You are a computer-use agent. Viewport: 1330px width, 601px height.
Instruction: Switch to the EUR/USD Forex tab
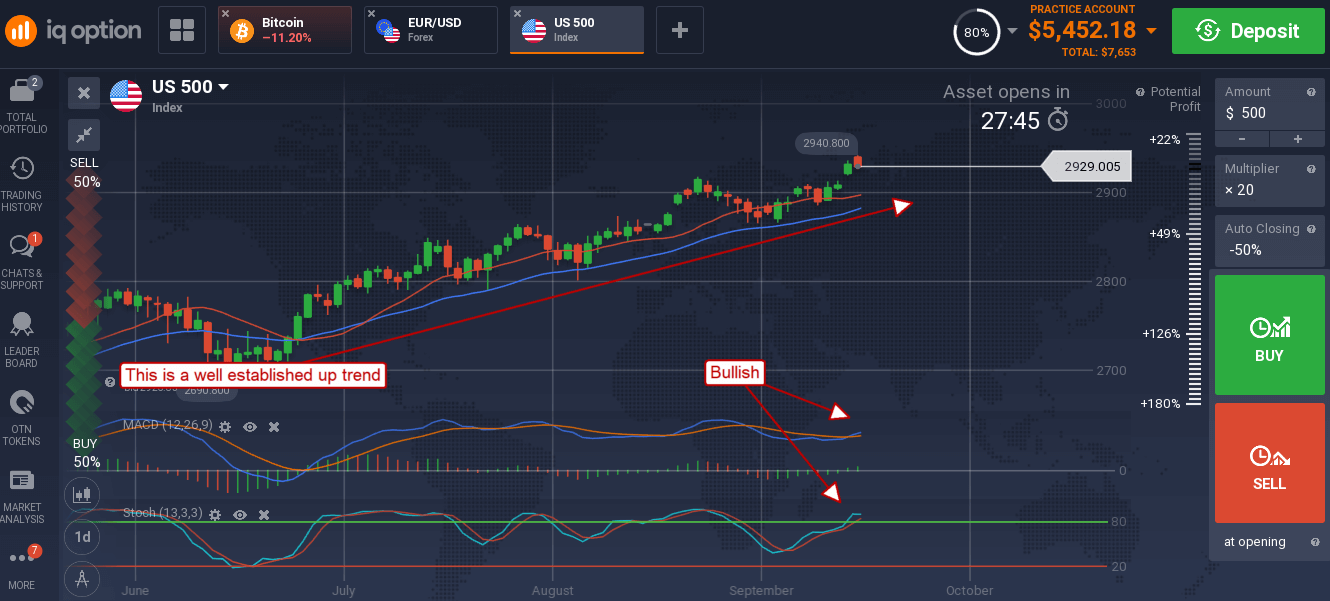point(431,30)
